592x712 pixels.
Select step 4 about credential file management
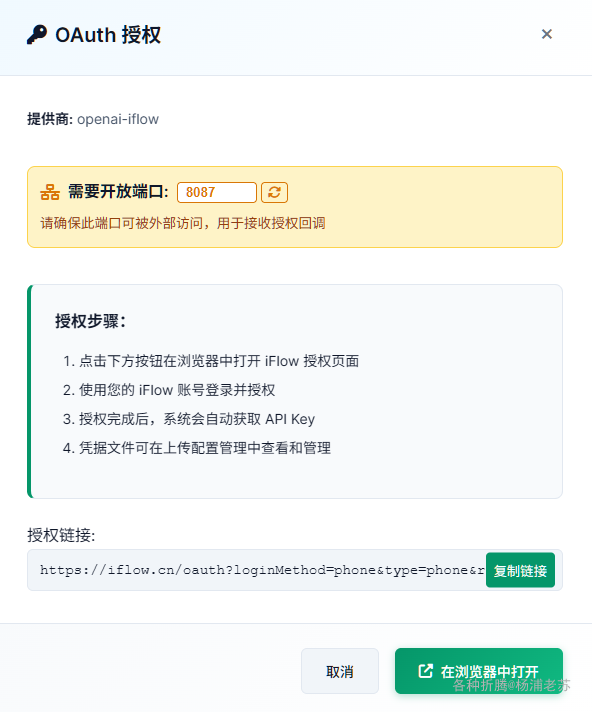tap(197, 448)
